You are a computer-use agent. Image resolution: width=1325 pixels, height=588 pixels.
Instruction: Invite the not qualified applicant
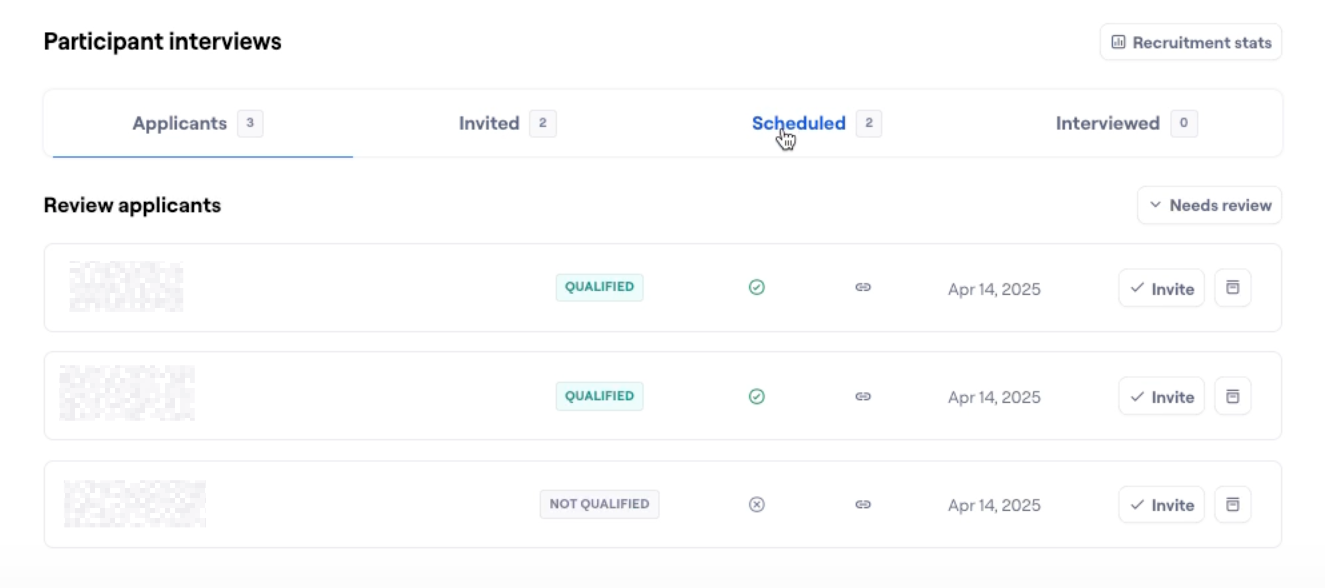(x=1161, y=505)
